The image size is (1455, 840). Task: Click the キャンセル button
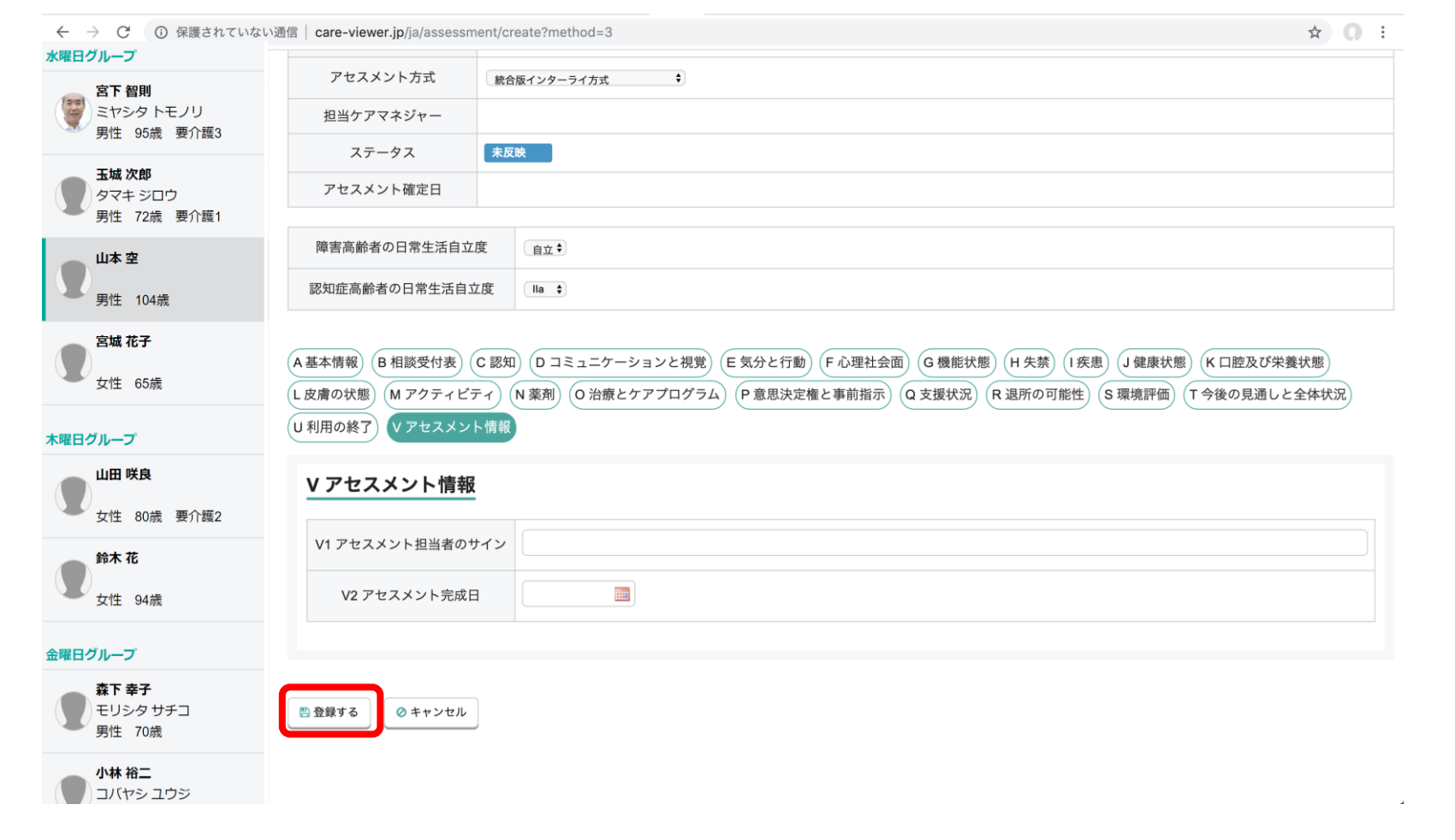tap(431, 713)
